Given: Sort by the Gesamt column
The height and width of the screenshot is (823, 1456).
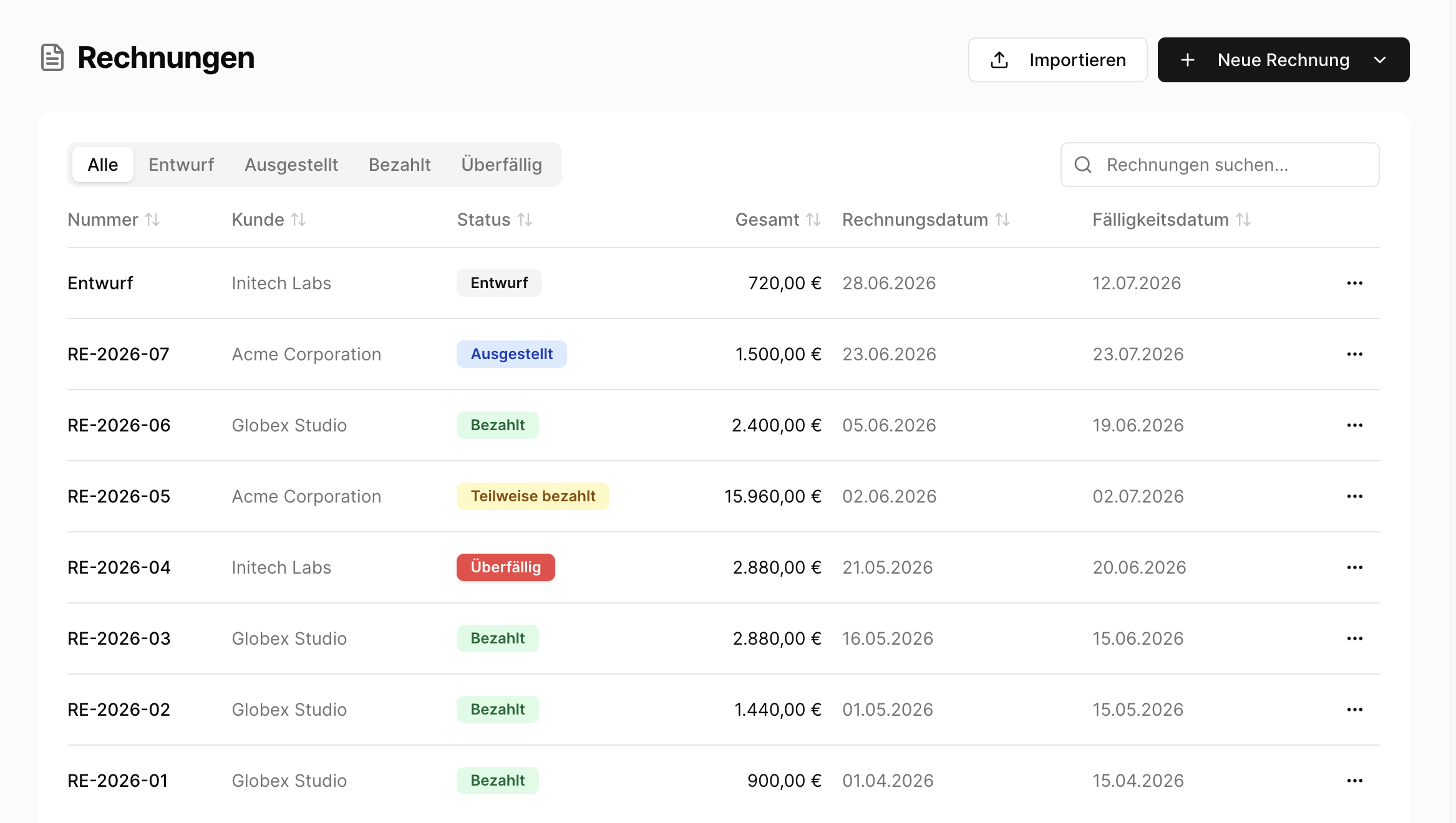Looking at the screenshot, I should (779, 219).
